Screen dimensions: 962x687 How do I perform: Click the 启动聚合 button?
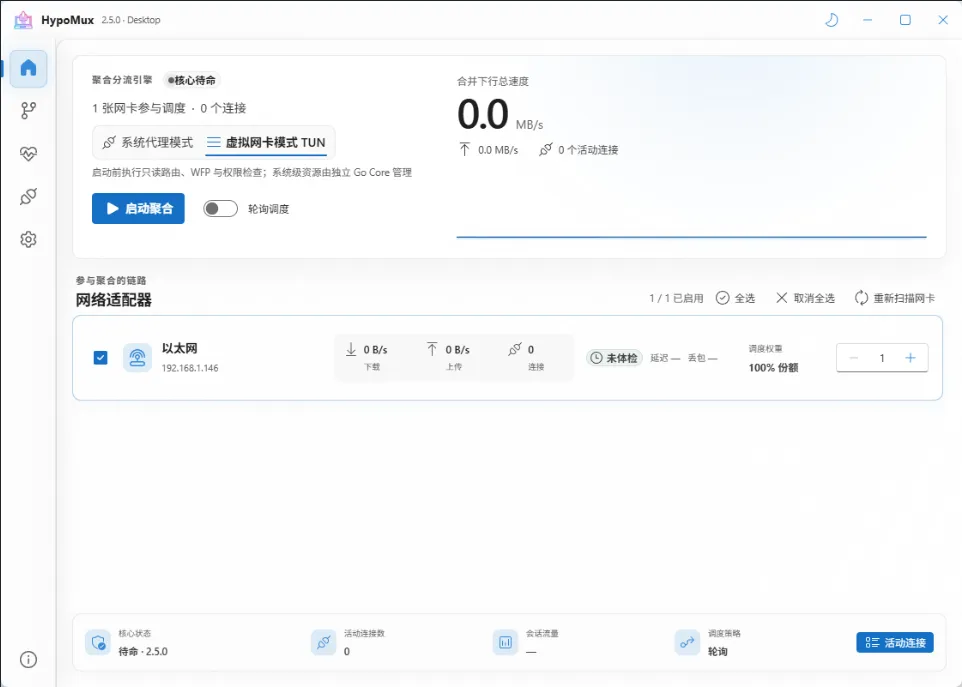(138, 209)
